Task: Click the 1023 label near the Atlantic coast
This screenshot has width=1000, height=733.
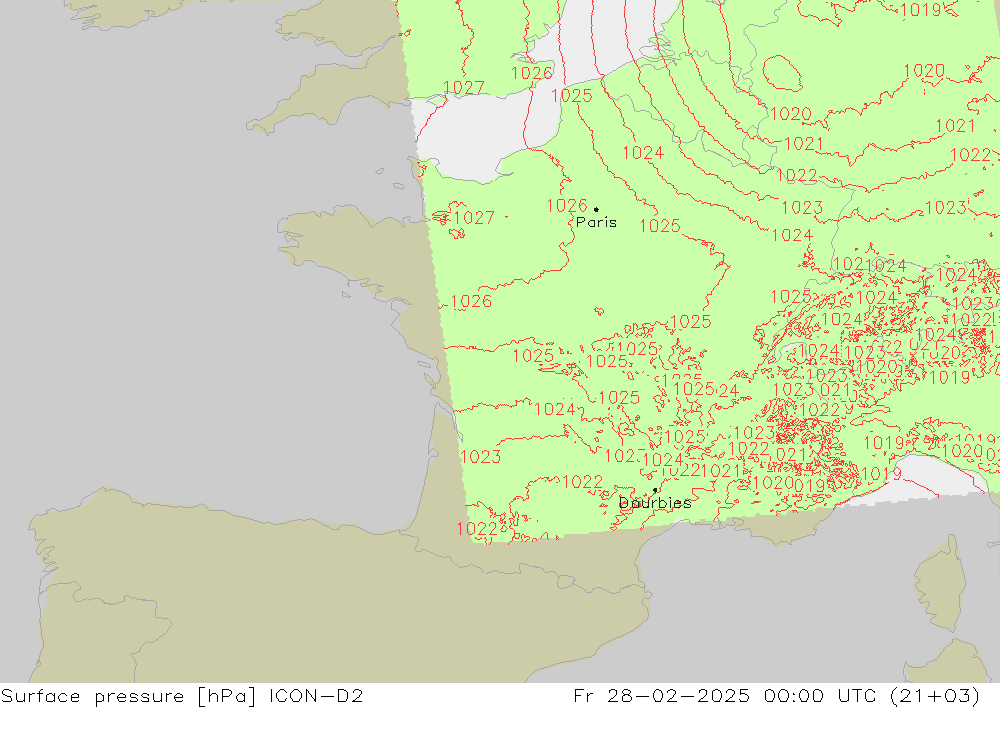Action: (480, 457)
